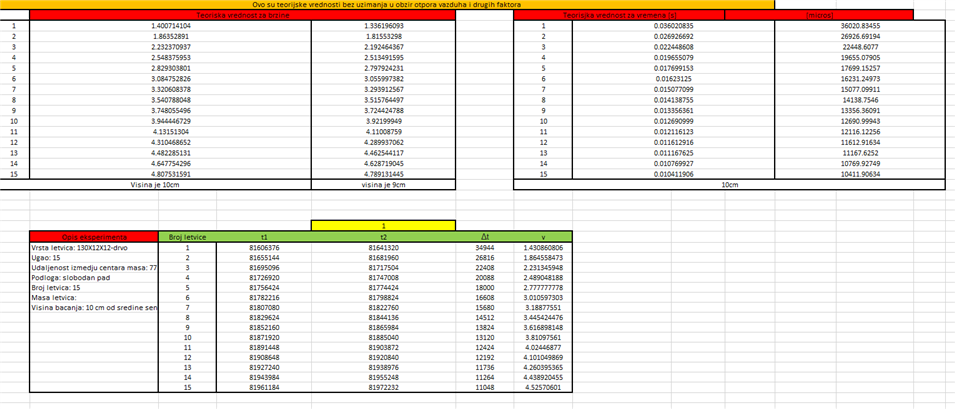The width and height of the screenshot is (955, 409).
Task: Click cell showing 4.11008759
Action: [x=383, y=132]
